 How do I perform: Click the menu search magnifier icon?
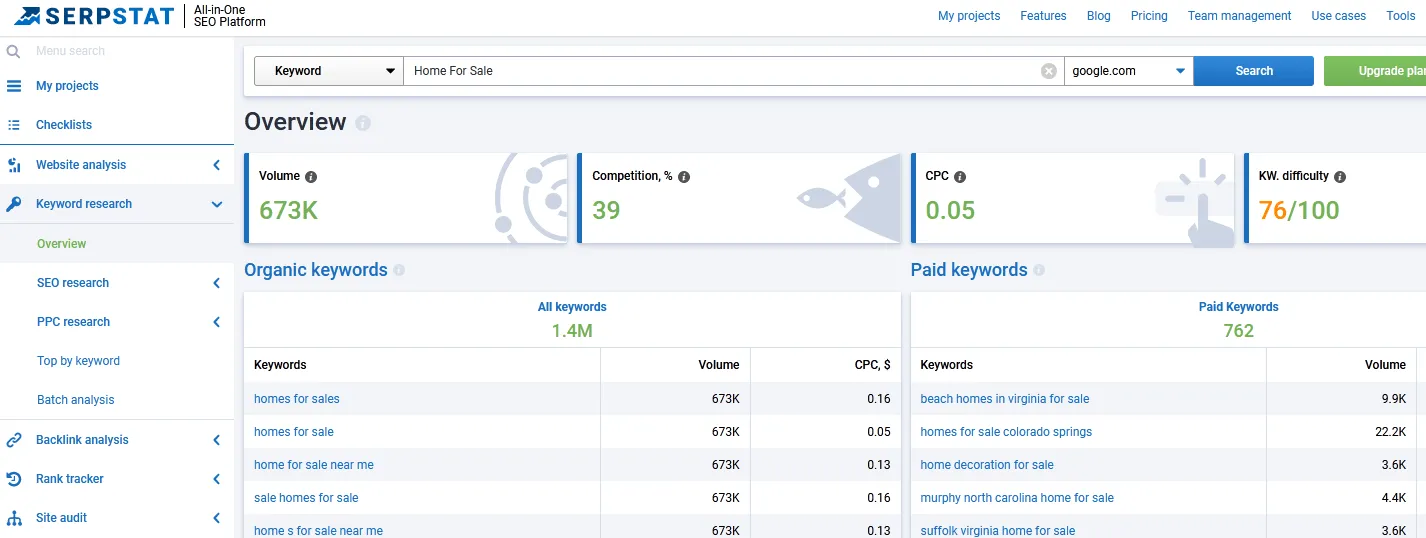coord(13,51)
